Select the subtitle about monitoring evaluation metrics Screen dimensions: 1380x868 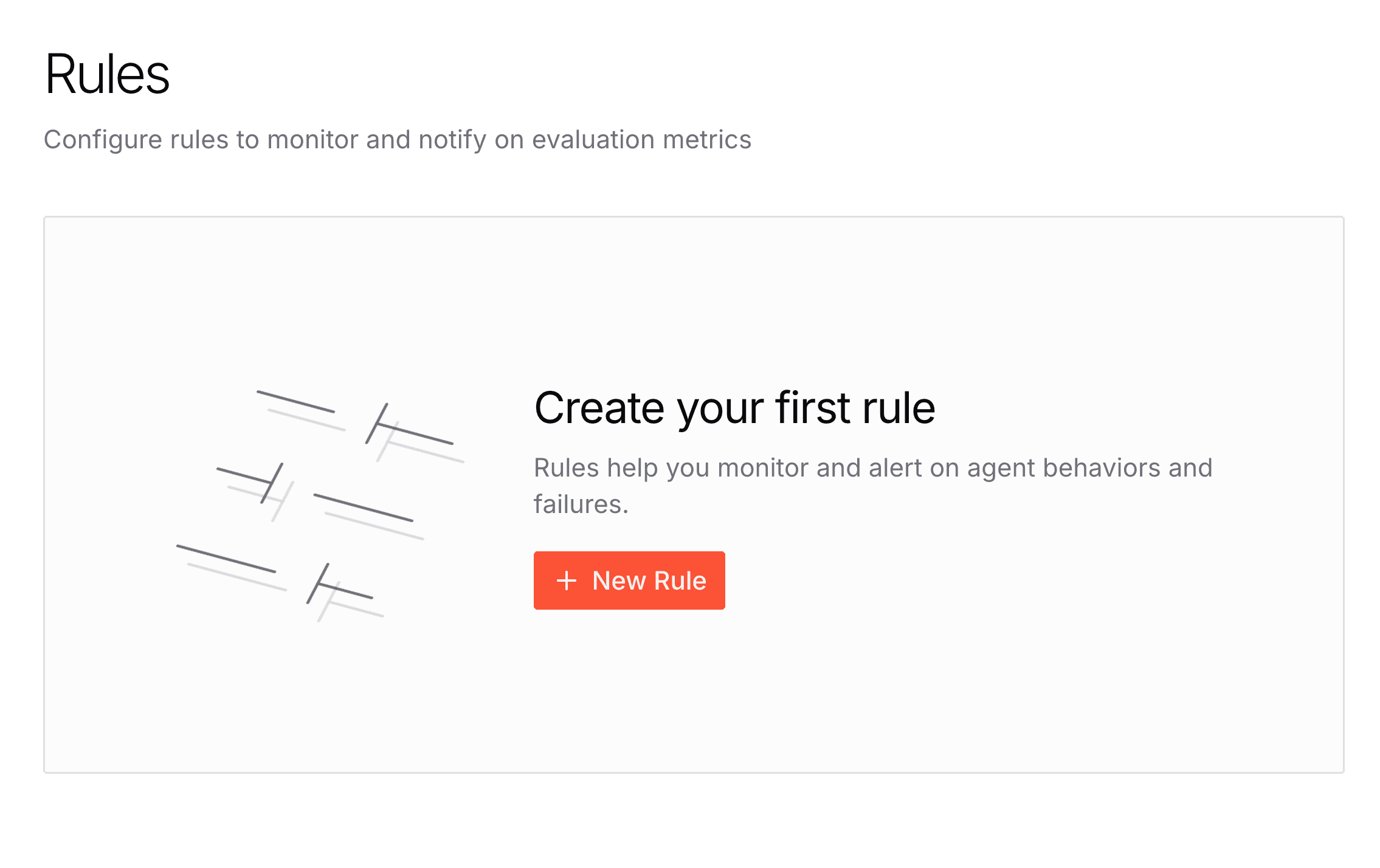(398, 139)
